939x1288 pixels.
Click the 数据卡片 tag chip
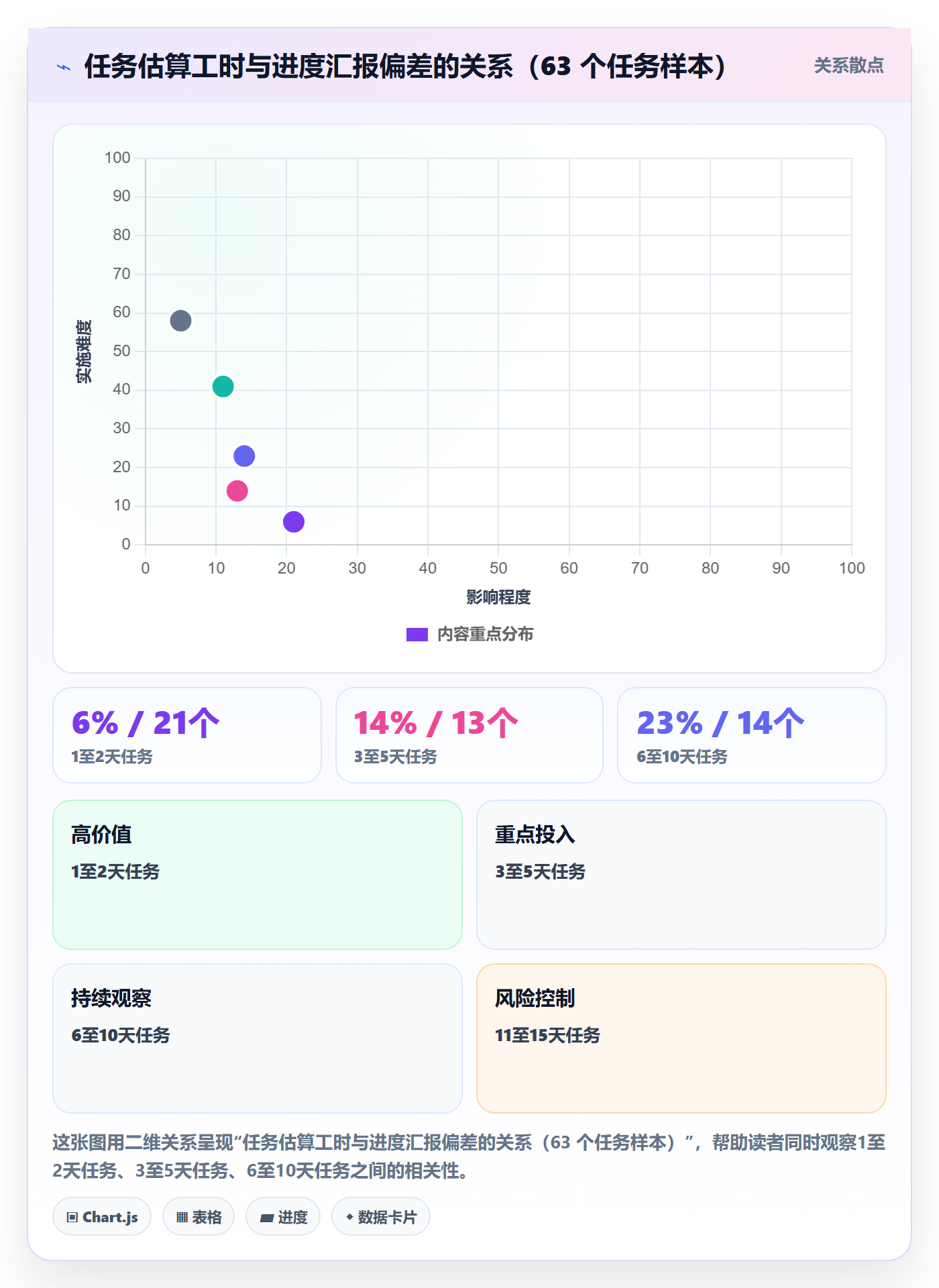tap(381, 1217)
